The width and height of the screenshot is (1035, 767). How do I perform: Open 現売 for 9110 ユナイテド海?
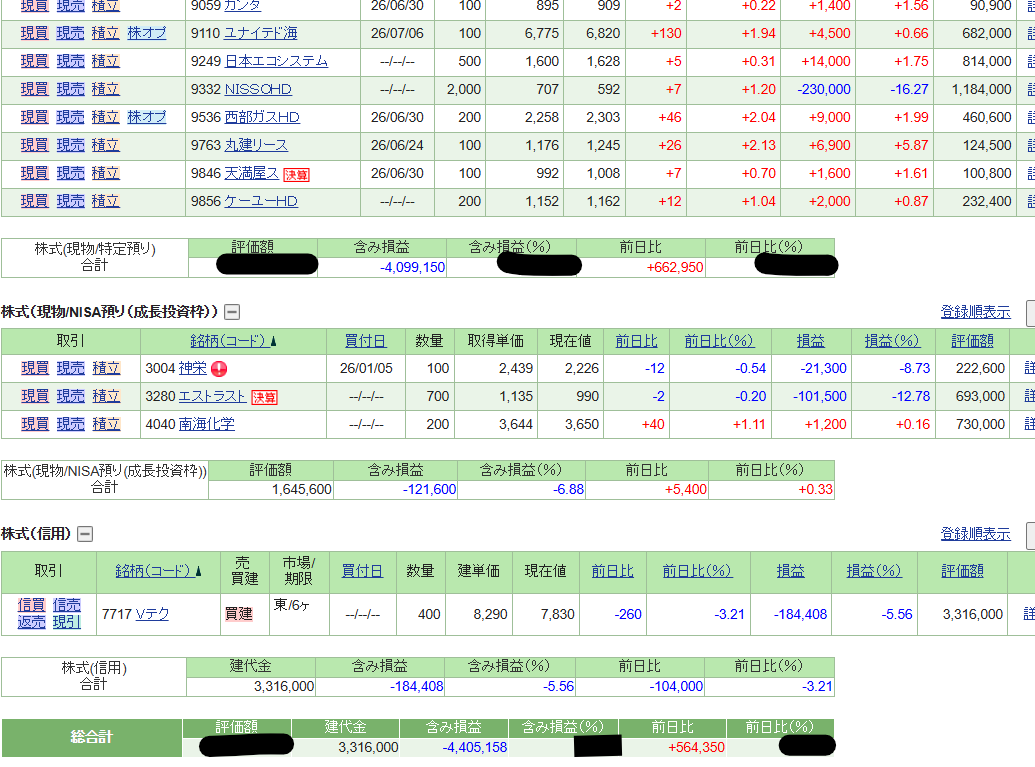(x=70, y=33)
